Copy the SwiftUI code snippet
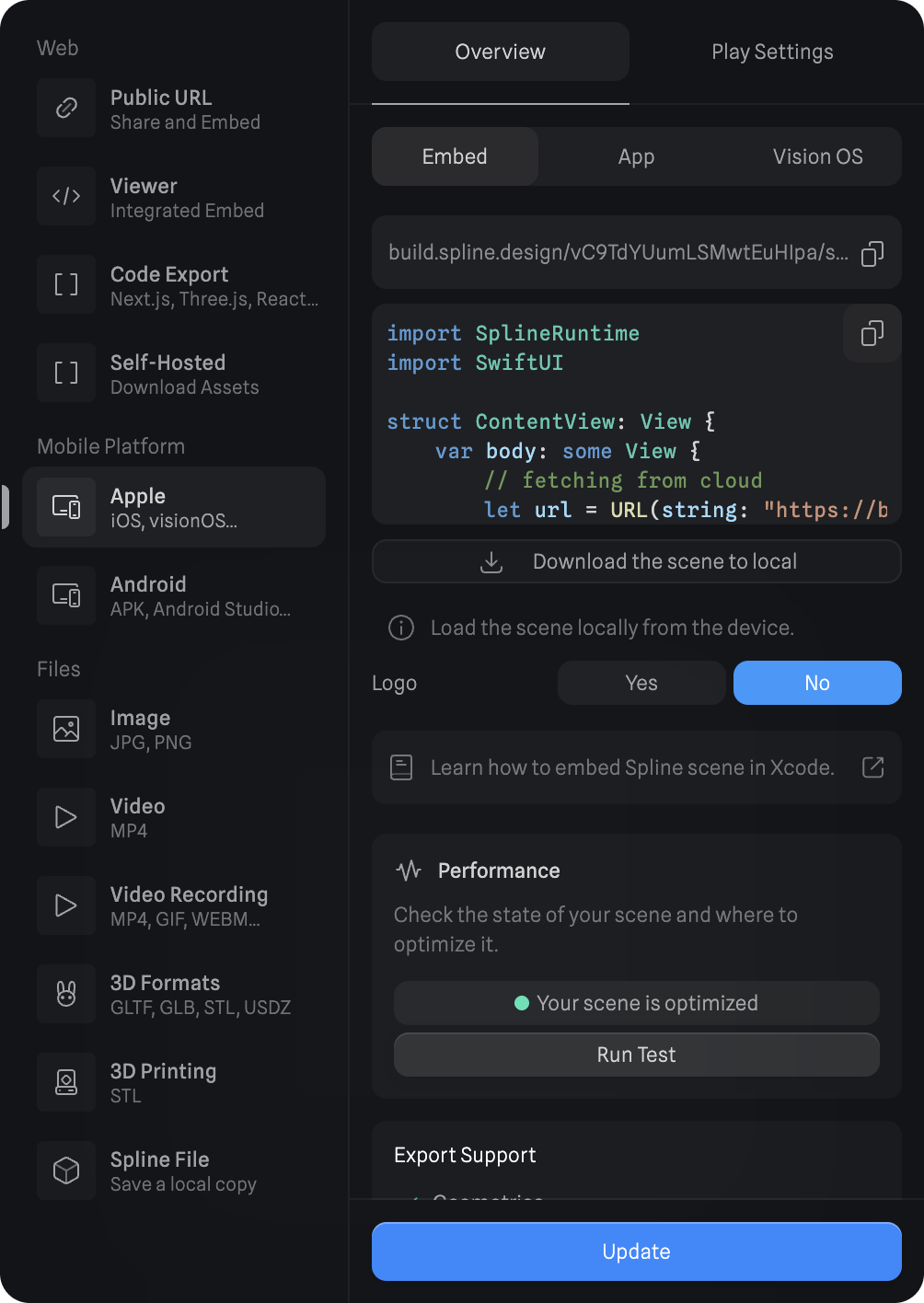This screenshot has height=1303, width=924. coord(872,333)
